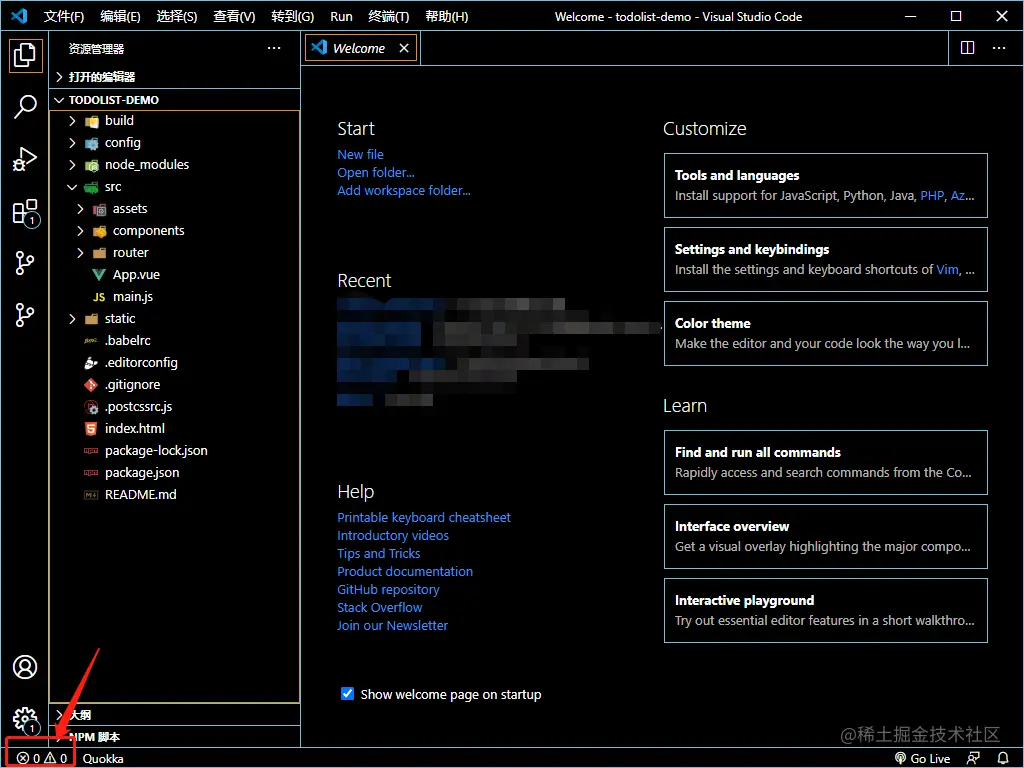Click the New file link
Image resolution: width=1024 pixels, height=768 pixels.
(360, 154)
